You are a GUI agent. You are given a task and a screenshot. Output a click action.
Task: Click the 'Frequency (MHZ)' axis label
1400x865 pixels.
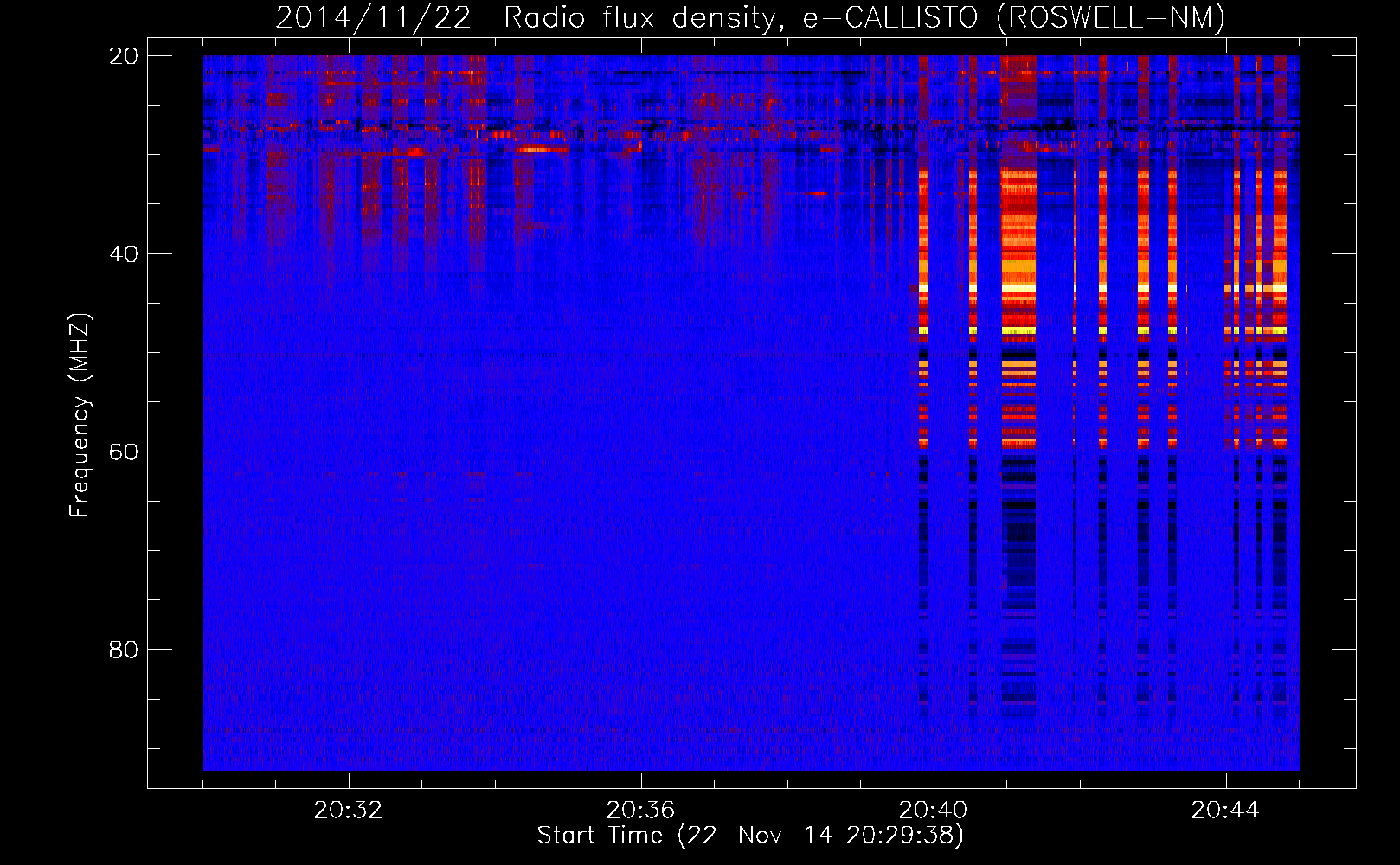(x=80, y=415)
